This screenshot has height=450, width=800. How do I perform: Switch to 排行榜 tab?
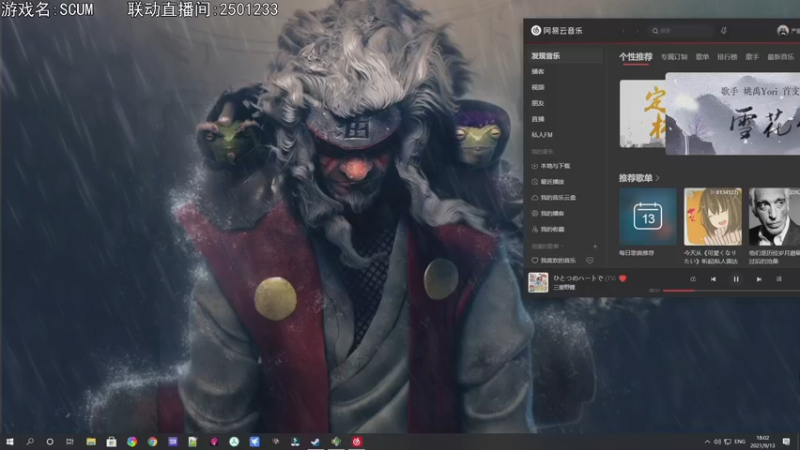[727, 57]
